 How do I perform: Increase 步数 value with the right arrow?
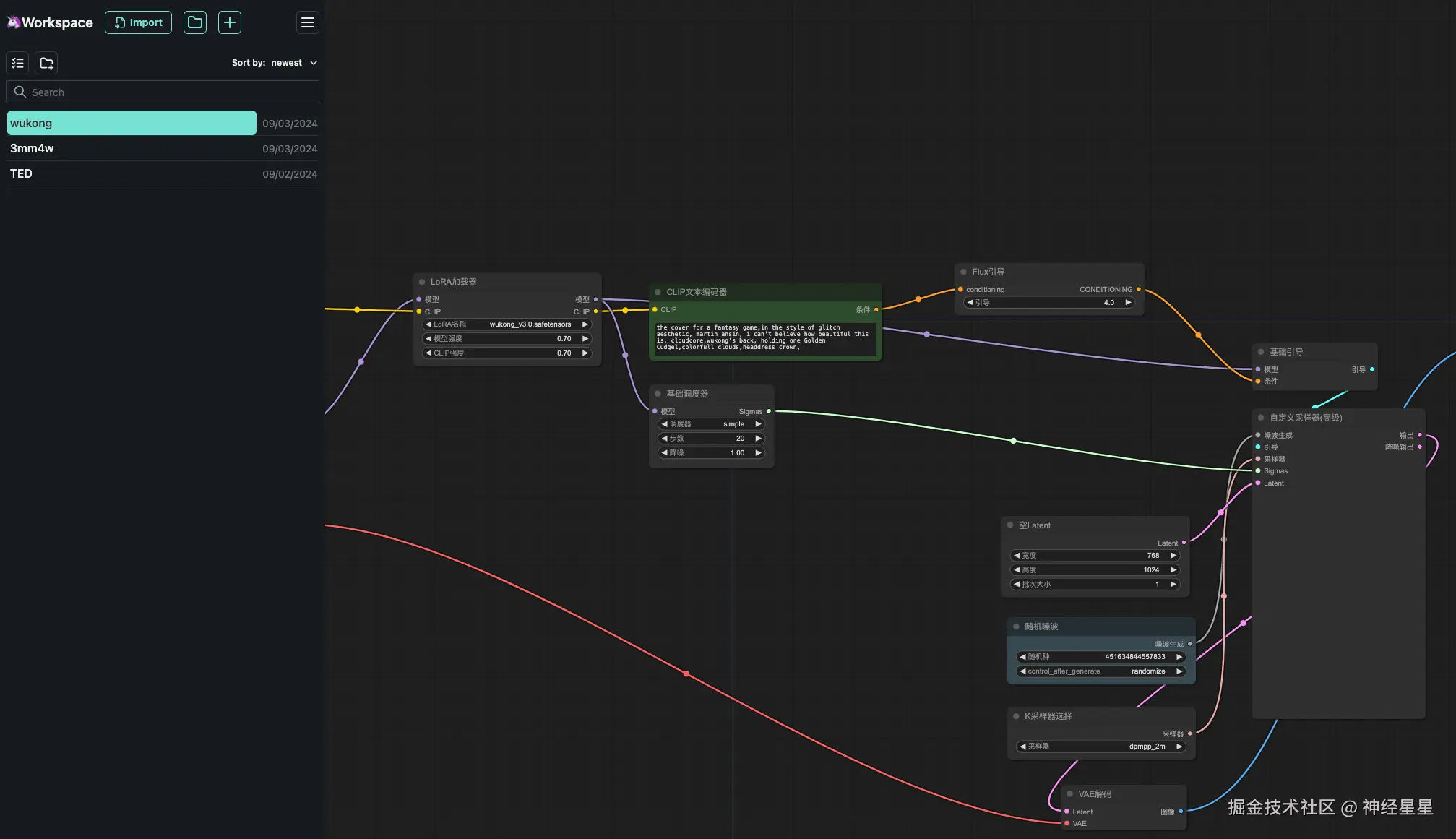[758, 439]
